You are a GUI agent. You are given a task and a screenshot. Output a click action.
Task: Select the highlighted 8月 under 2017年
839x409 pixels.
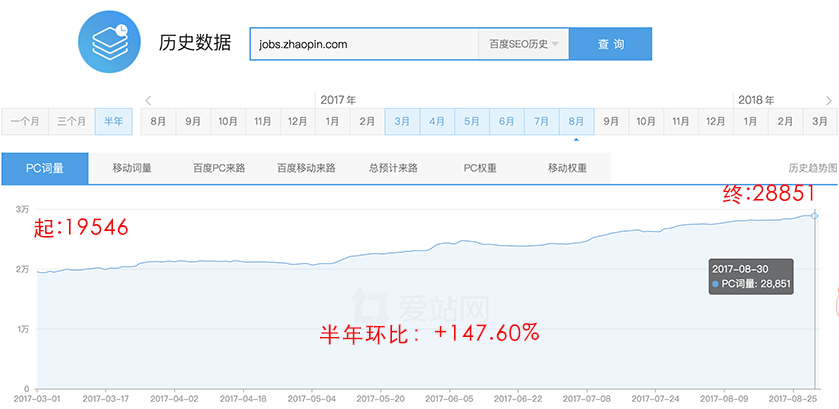pos(576,122)
